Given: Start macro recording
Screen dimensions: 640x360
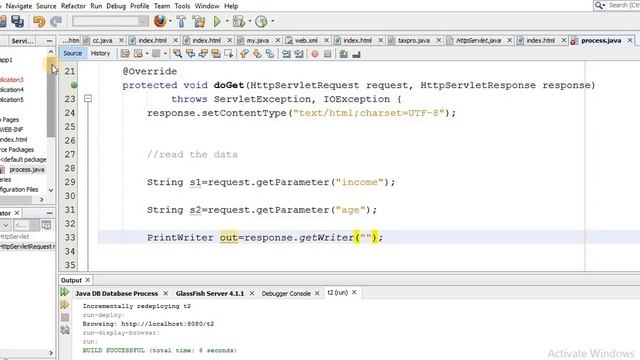Looking at the screenshot, I should (x=315, y=53).
